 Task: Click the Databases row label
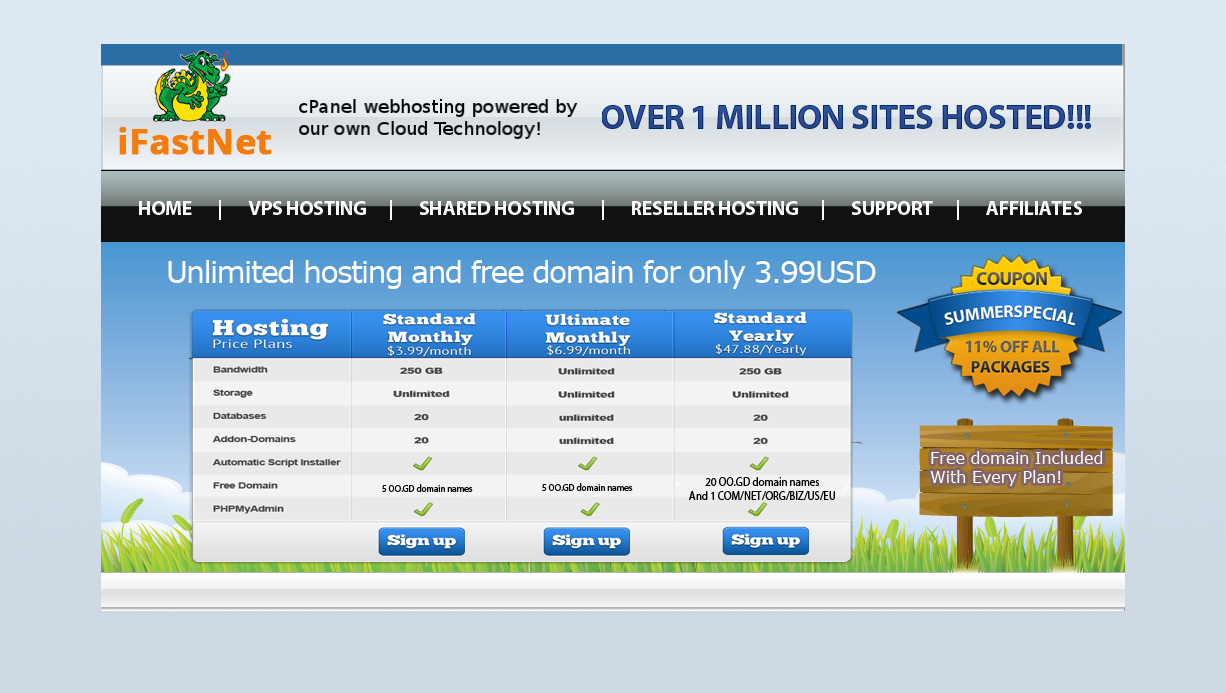pos(239,416)
